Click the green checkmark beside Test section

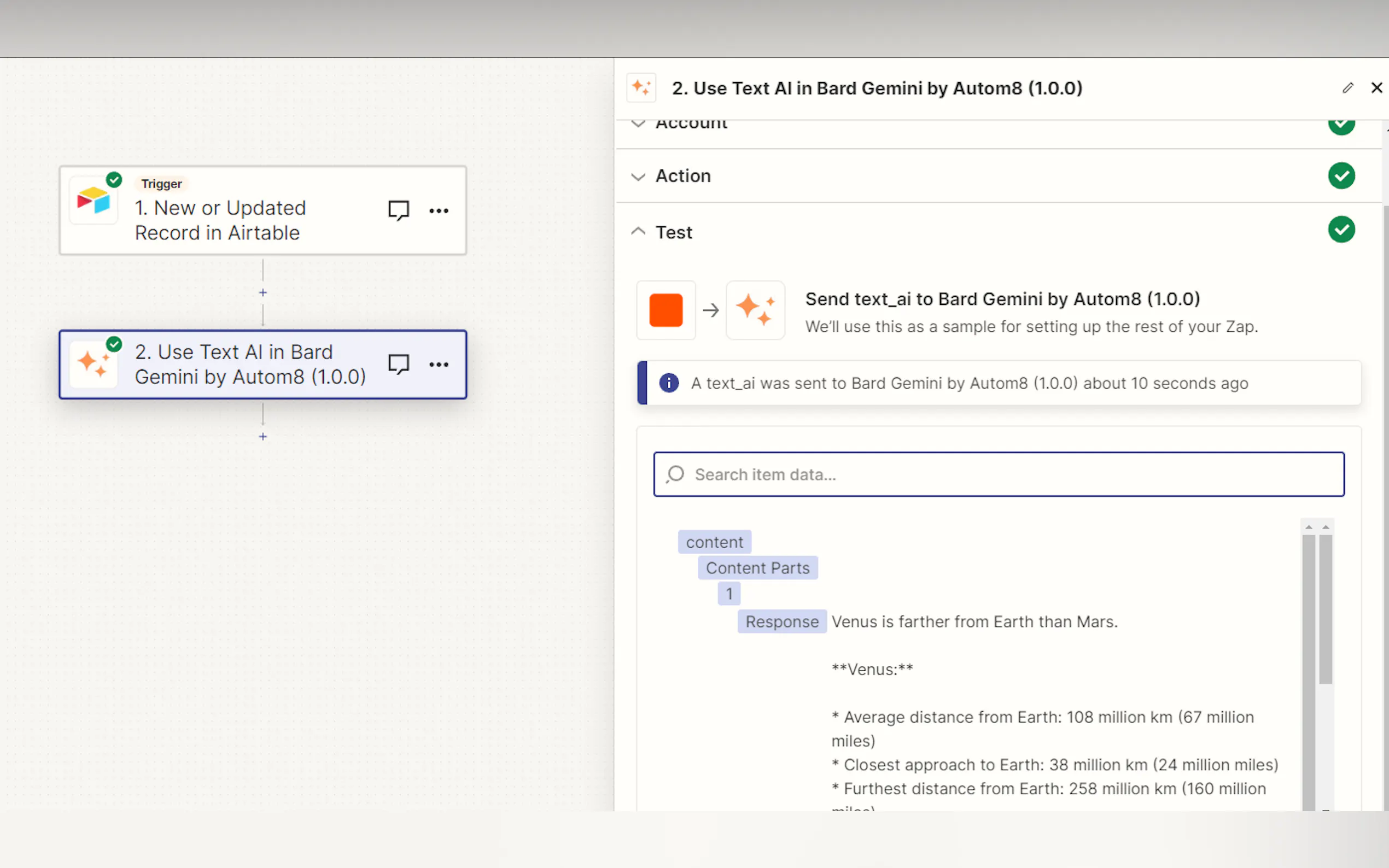point(1341,230)
